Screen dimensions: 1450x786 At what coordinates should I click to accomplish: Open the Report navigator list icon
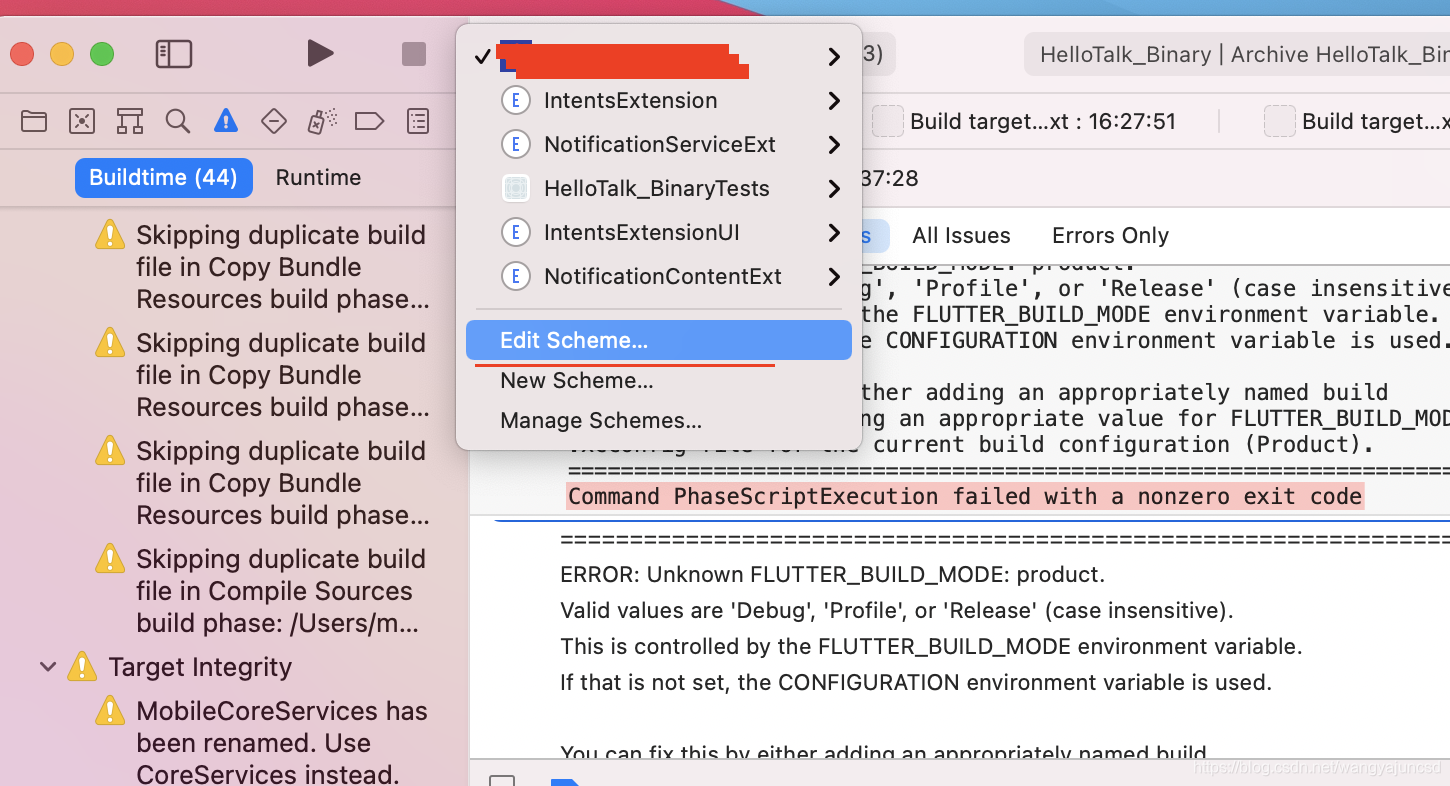[418, 122]
